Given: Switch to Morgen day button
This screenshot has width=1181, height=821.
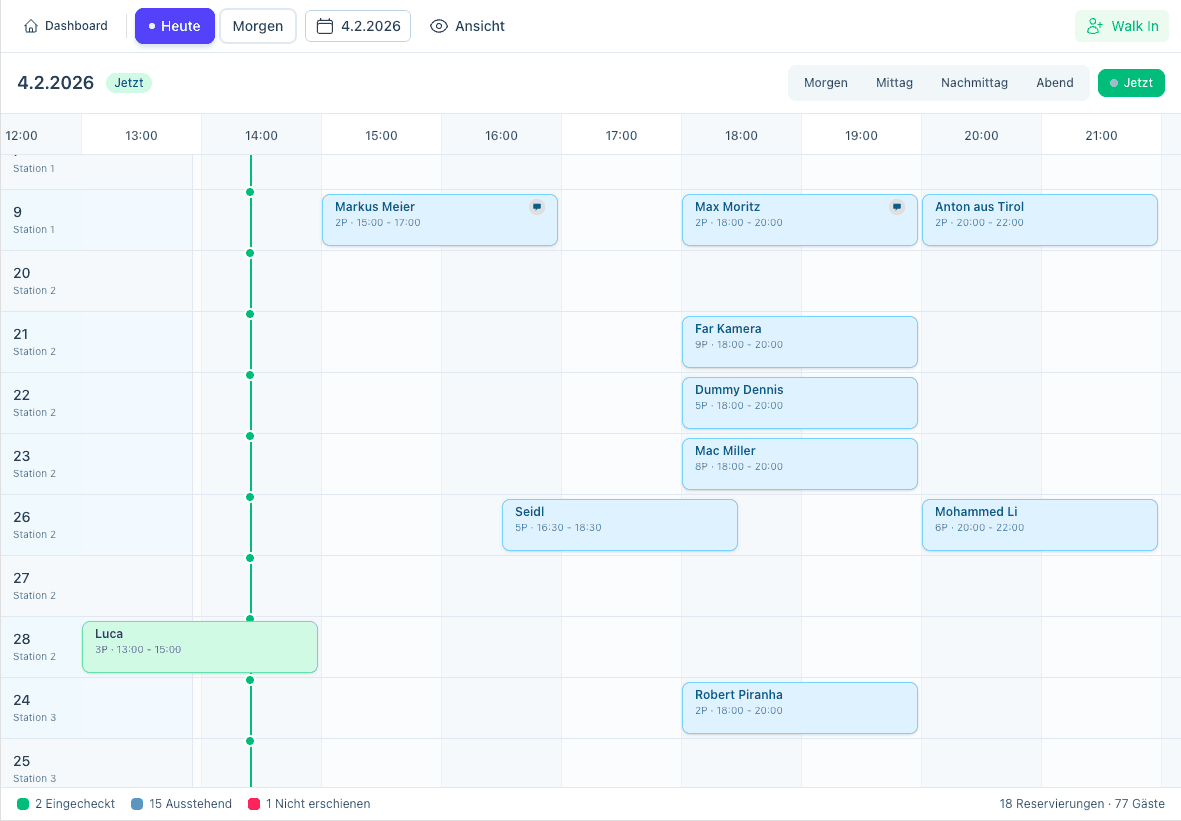Looking at the screenshot, I should point(258,26).
